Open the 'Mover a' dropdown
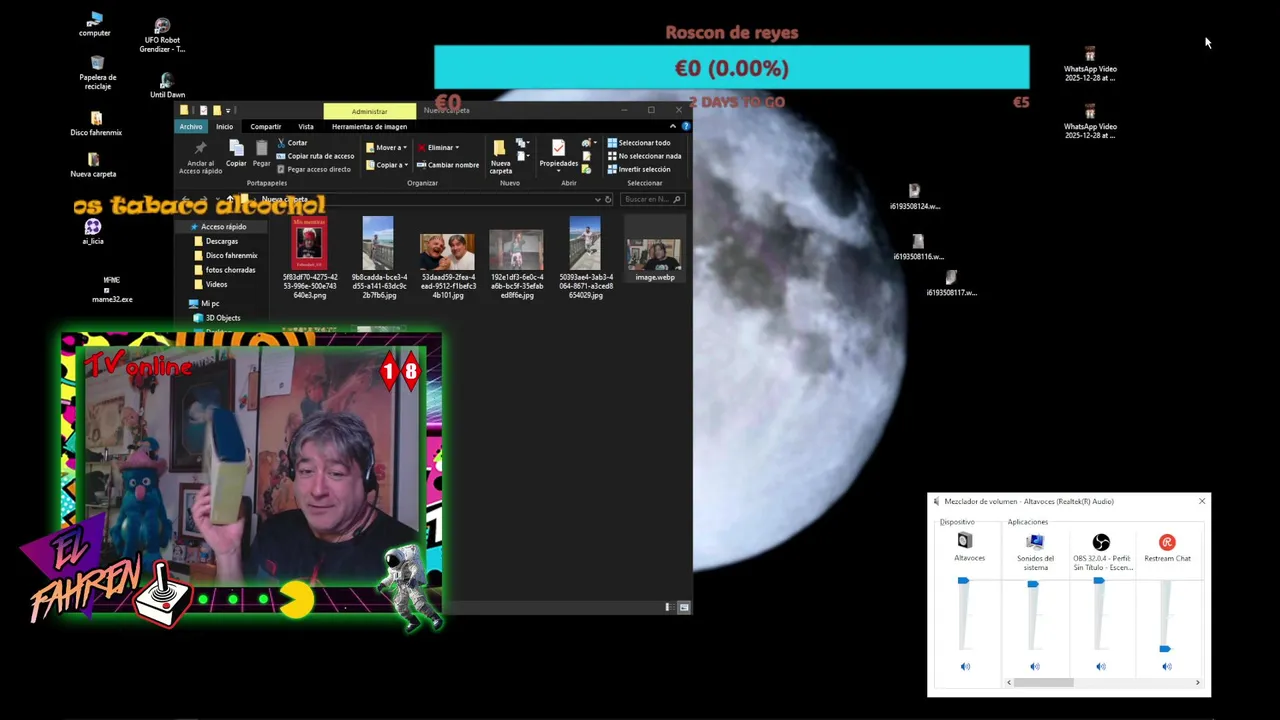Viewport: 1280px width, 720px height. point(386,148)
